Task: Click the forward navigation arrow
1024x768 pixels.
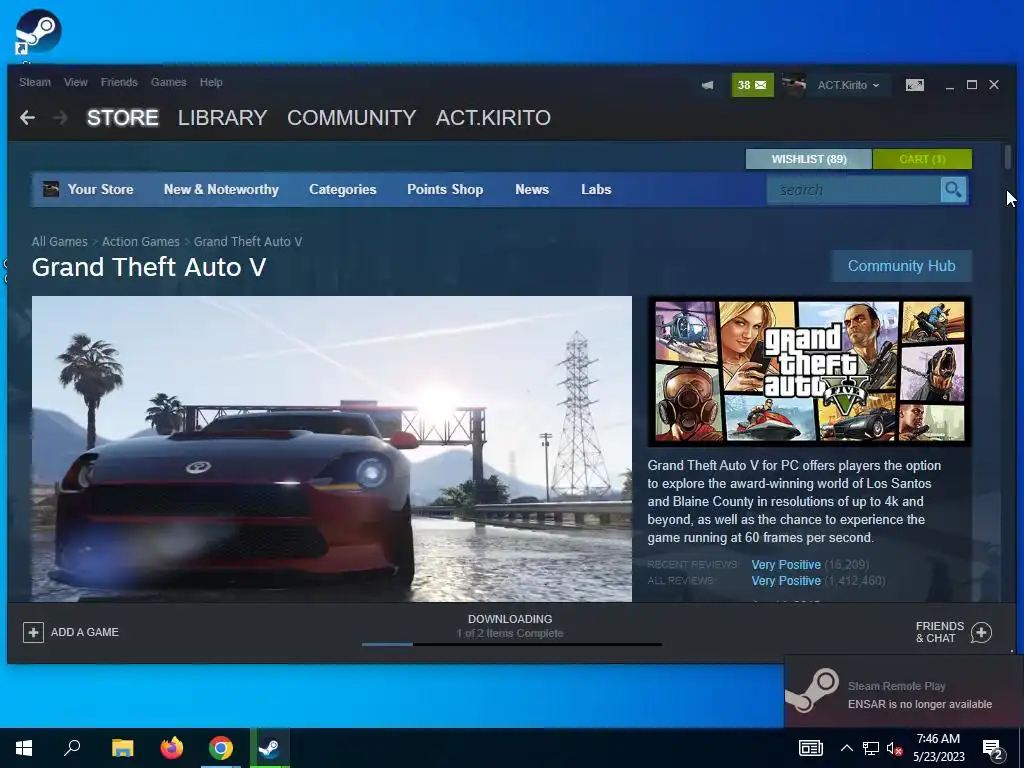Action: pyautogui.click(x=60, y=118)
